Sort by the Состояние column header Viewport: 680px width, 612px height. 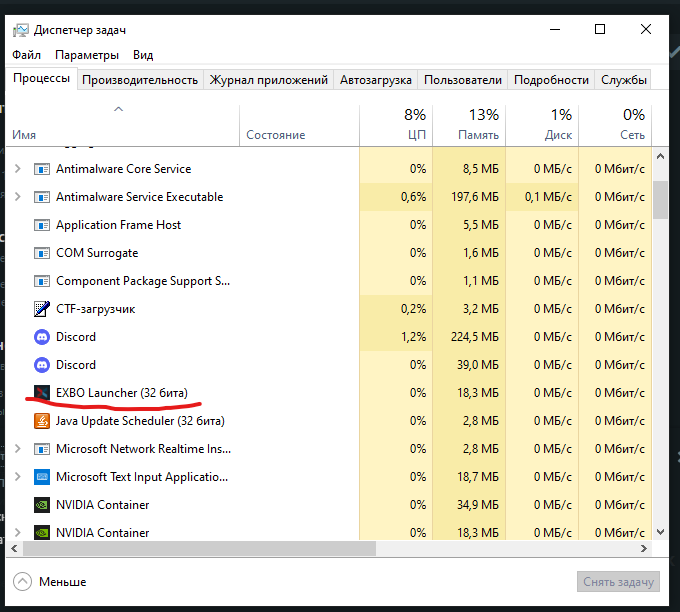299,125
